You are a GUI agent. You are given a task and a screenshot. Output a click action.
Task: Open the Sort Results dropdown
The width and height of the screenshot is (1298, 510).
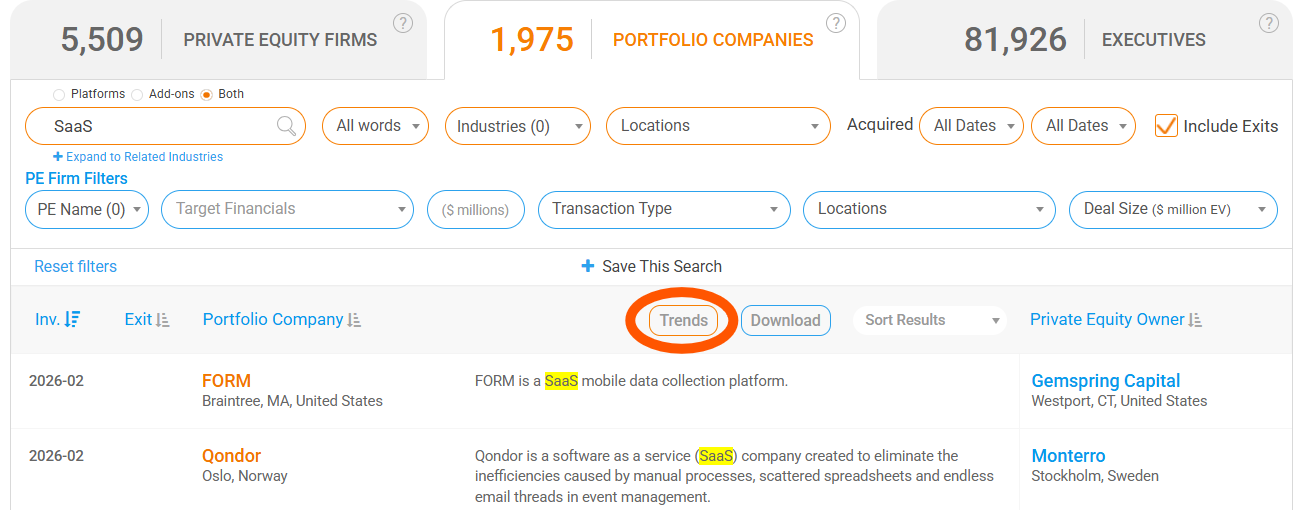[932, 320]
